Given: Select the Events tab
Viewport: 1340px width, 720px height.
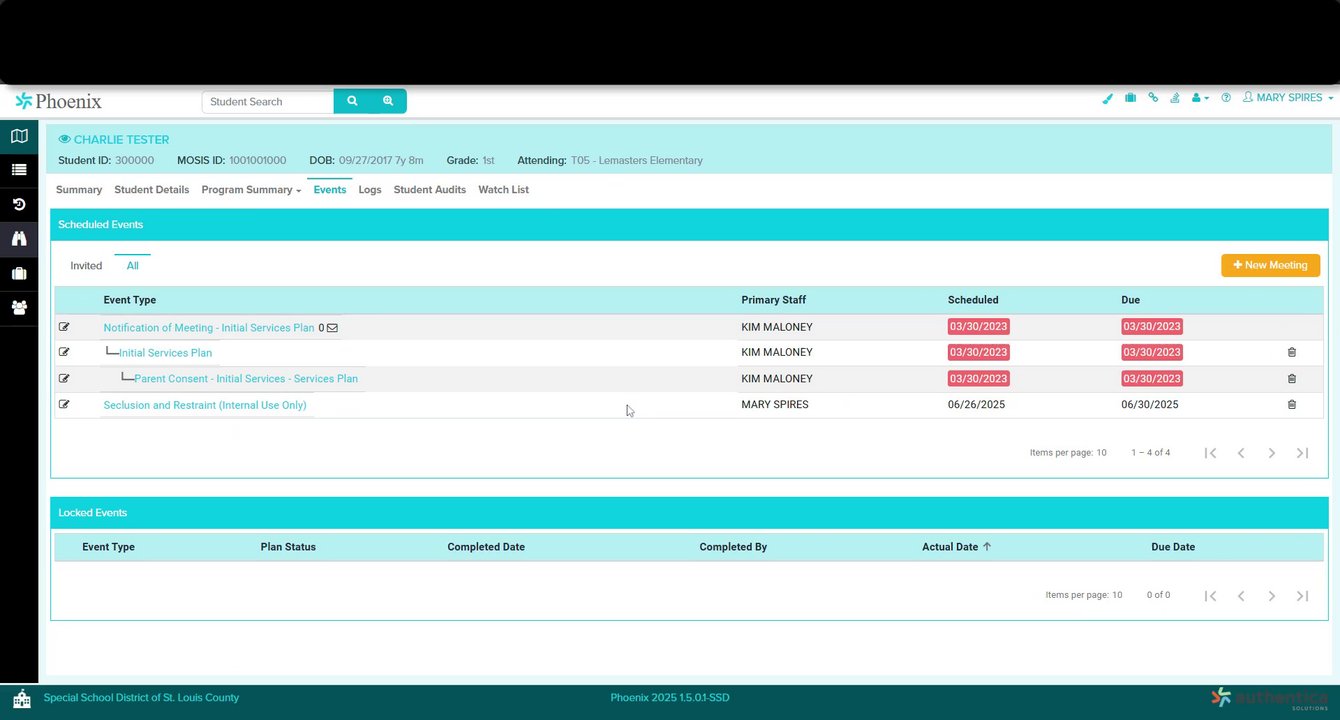Looking at the screenshot, I should point(330,190).
